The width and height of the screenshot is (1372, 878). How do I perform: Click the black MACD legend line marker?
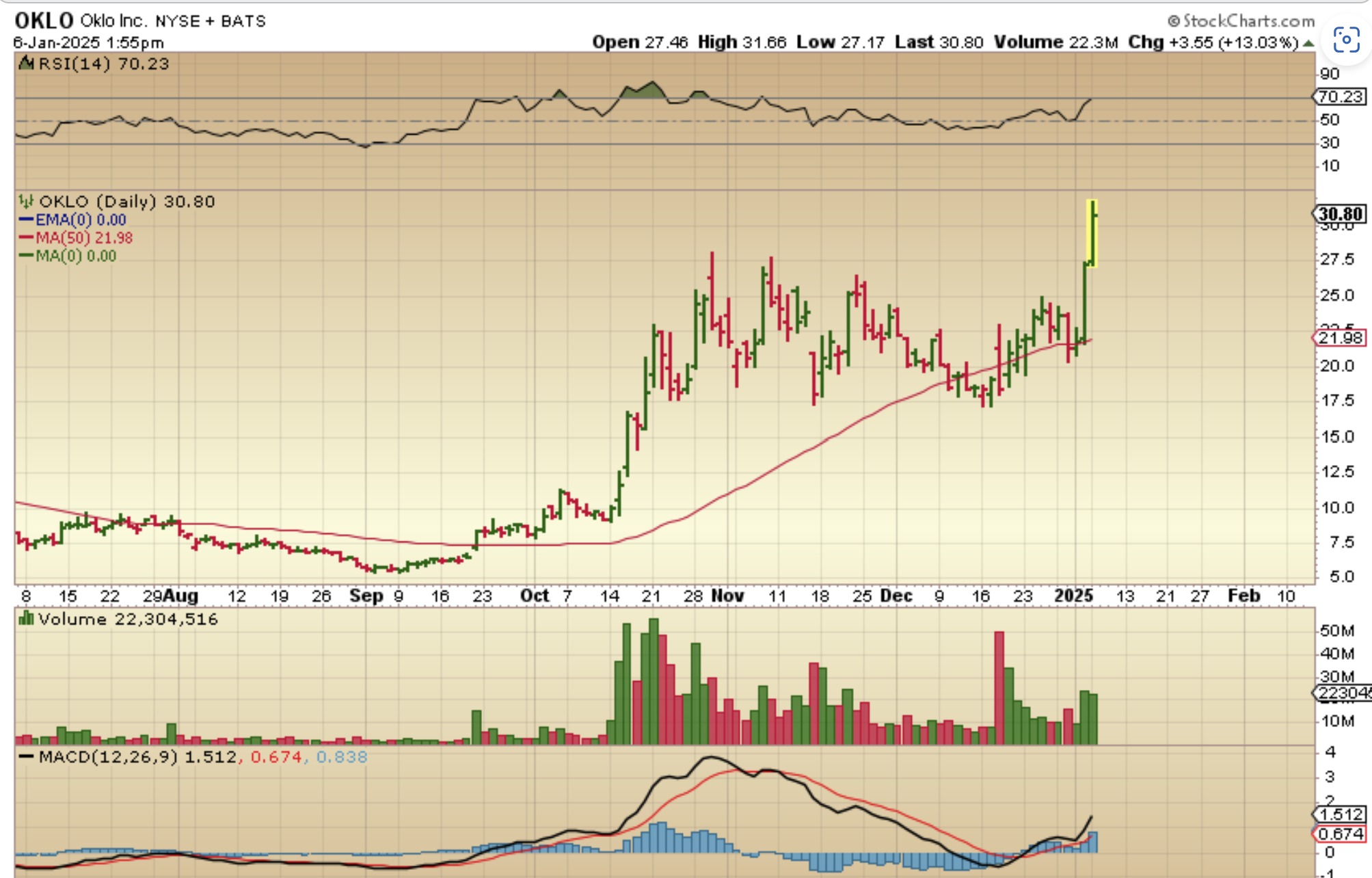coord(26,757)
